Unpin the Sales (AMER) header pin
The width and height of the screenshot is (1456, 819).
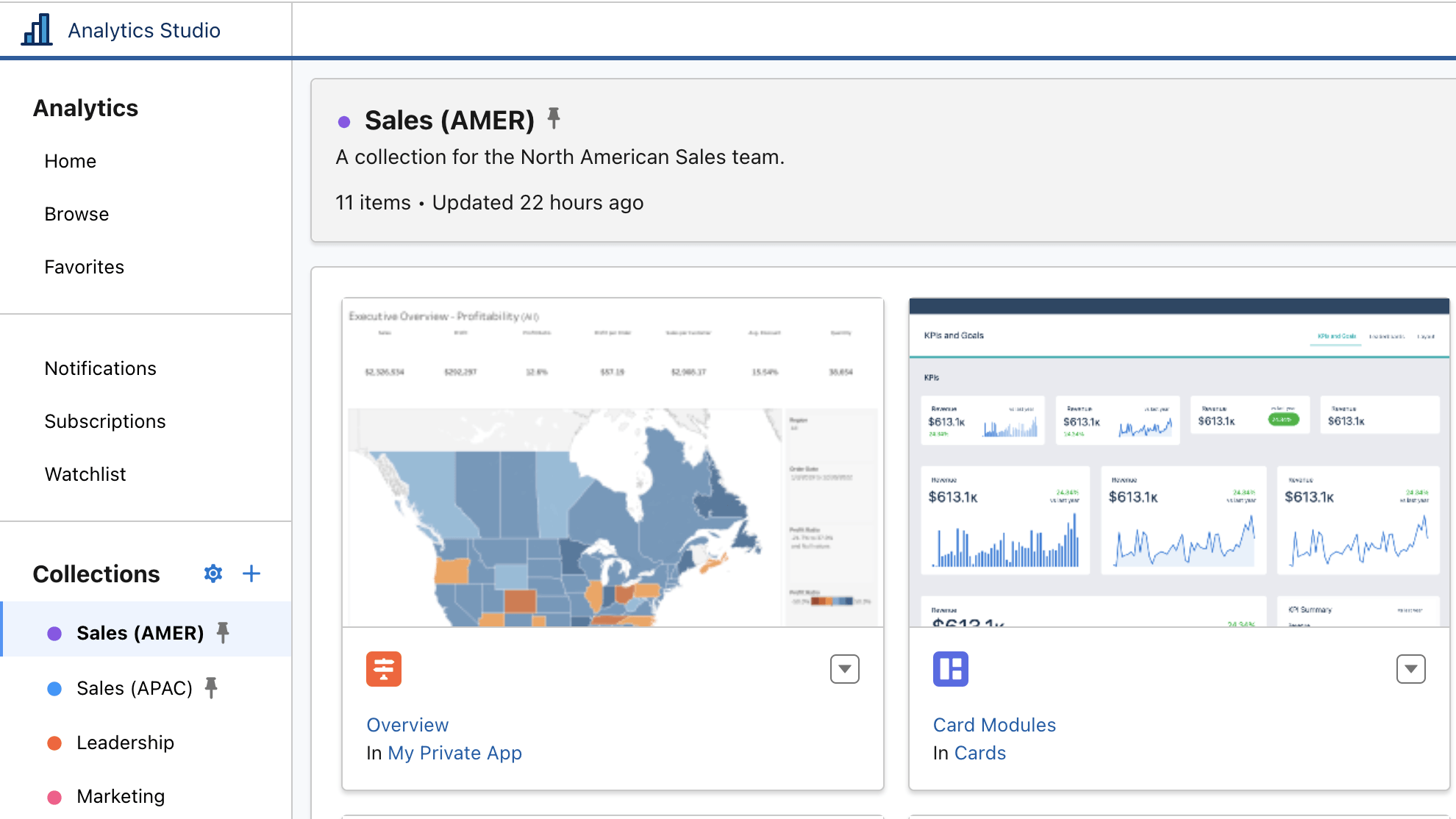[x=554, y=118]
